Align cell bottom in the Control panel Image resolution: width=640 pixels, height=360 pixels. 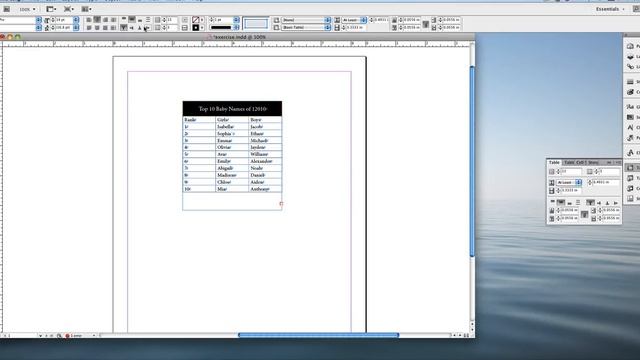coord(140,20)
